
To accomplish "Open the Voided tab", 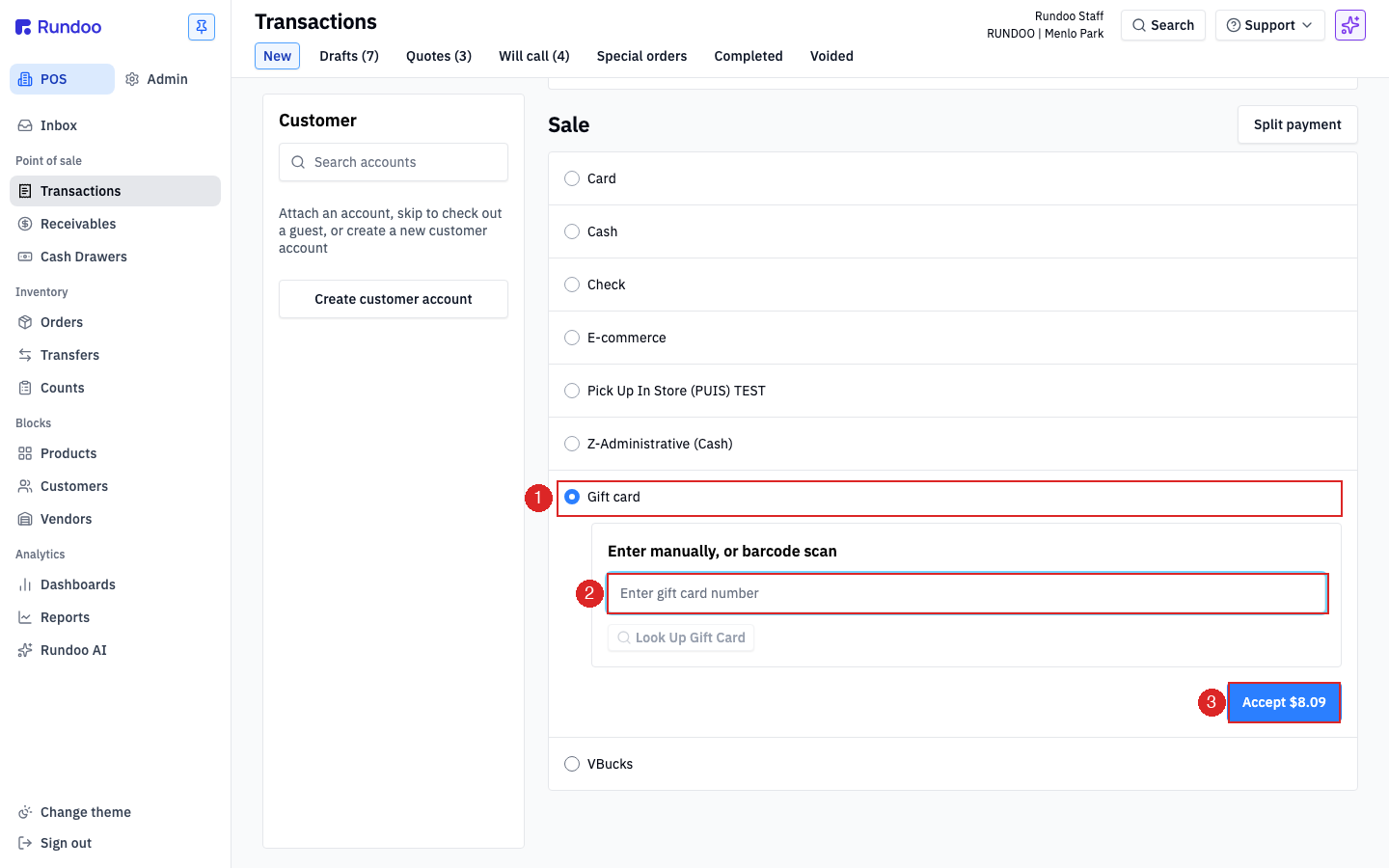I will coord(831,56).
